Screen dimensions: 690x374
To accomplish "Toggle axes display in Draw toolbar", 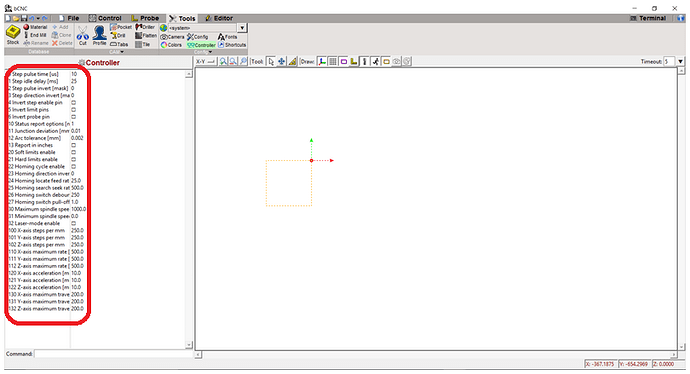I will point(322,62).
